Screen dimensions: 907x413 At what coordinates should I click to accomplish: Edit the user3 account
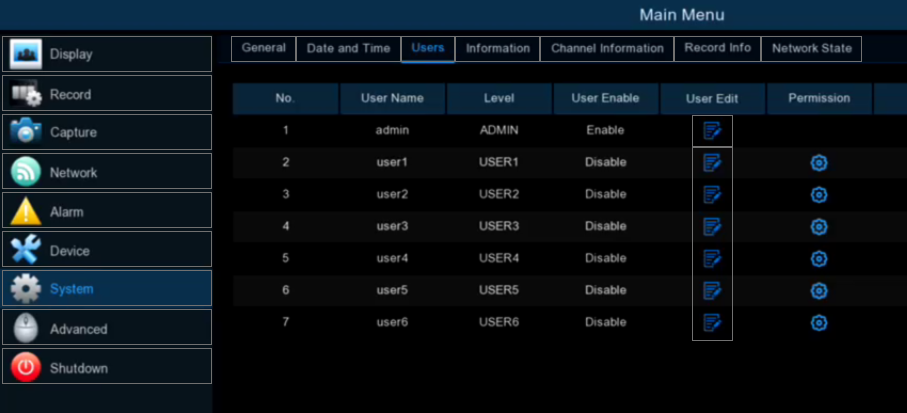[712, 227]
